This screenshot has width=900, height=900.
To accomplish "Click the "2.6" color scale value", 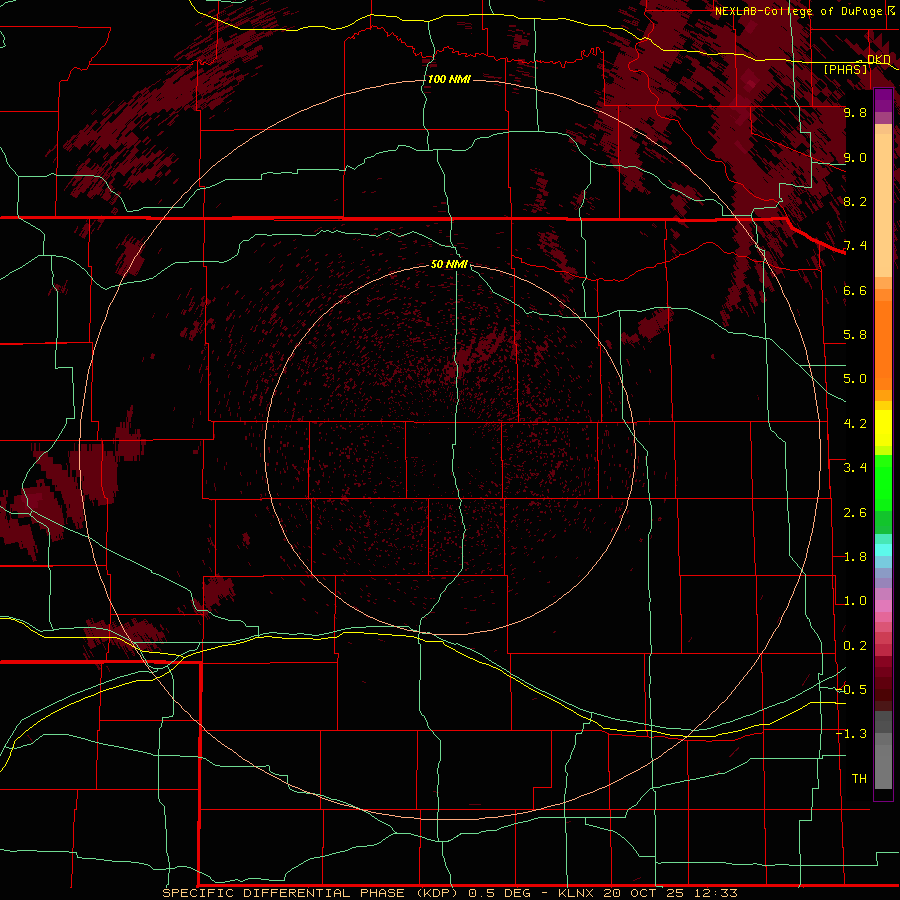I will 855,513.
